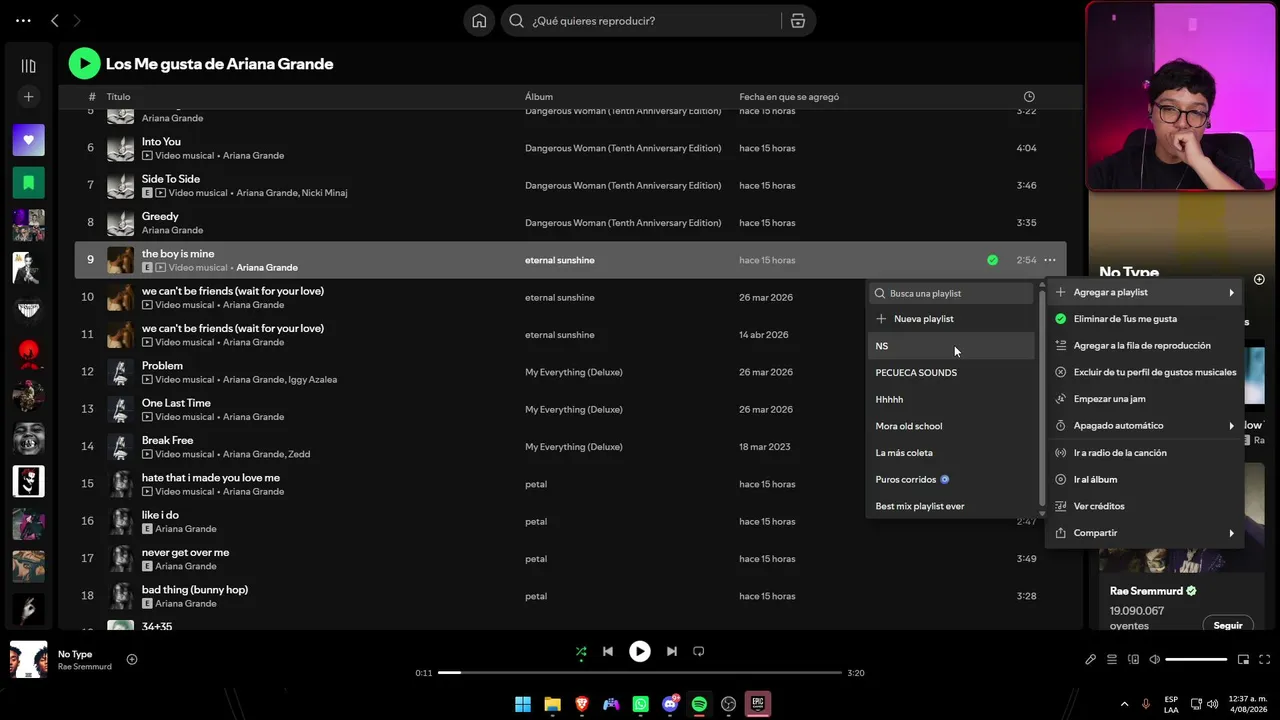This screenshot has width=1280, height=720.
Task: Click the center play button in player bar
Action: (x=640, y=651)
